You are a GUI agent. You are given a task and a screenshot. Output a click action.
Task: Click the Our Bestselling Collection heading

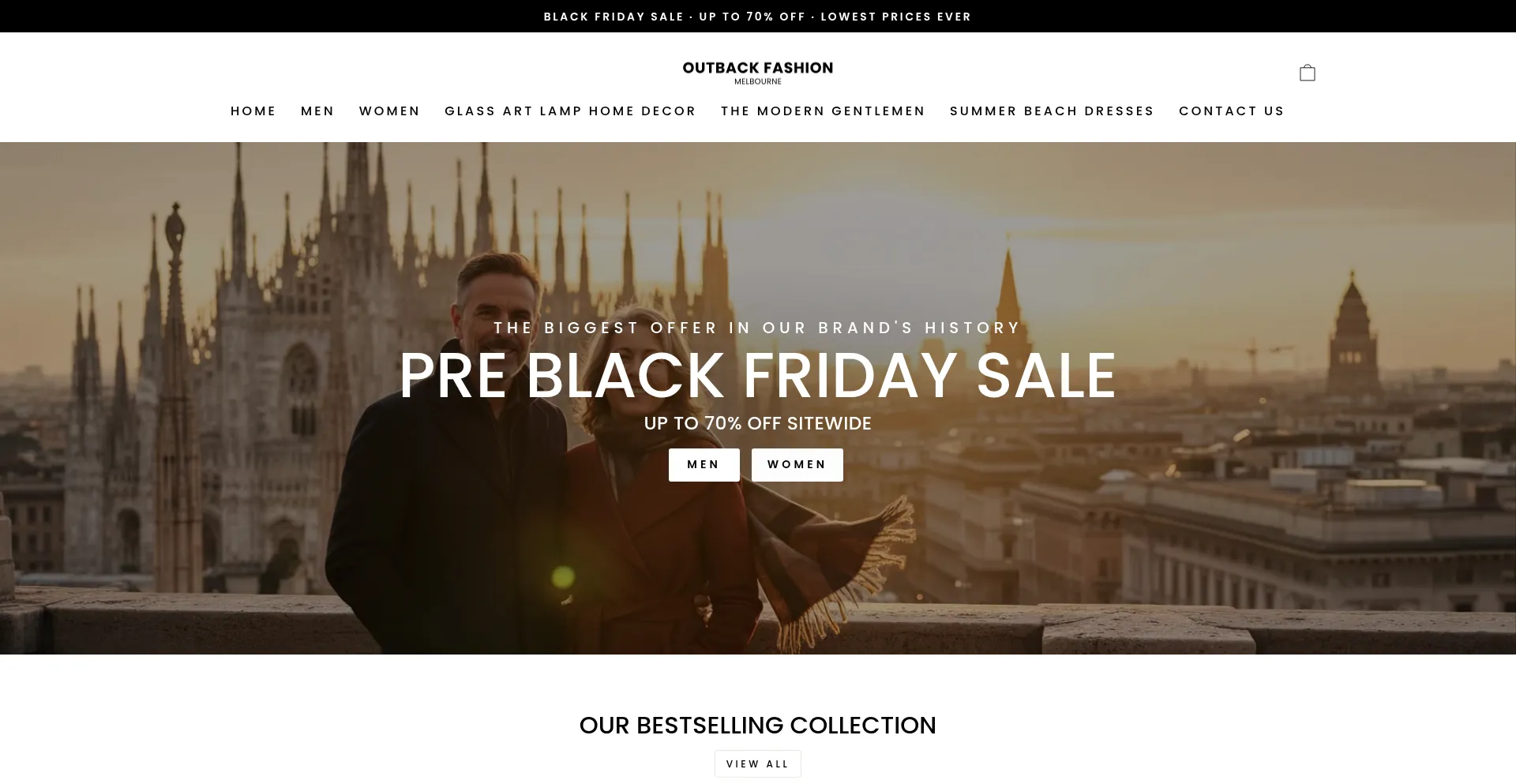(x=757, y=726)
